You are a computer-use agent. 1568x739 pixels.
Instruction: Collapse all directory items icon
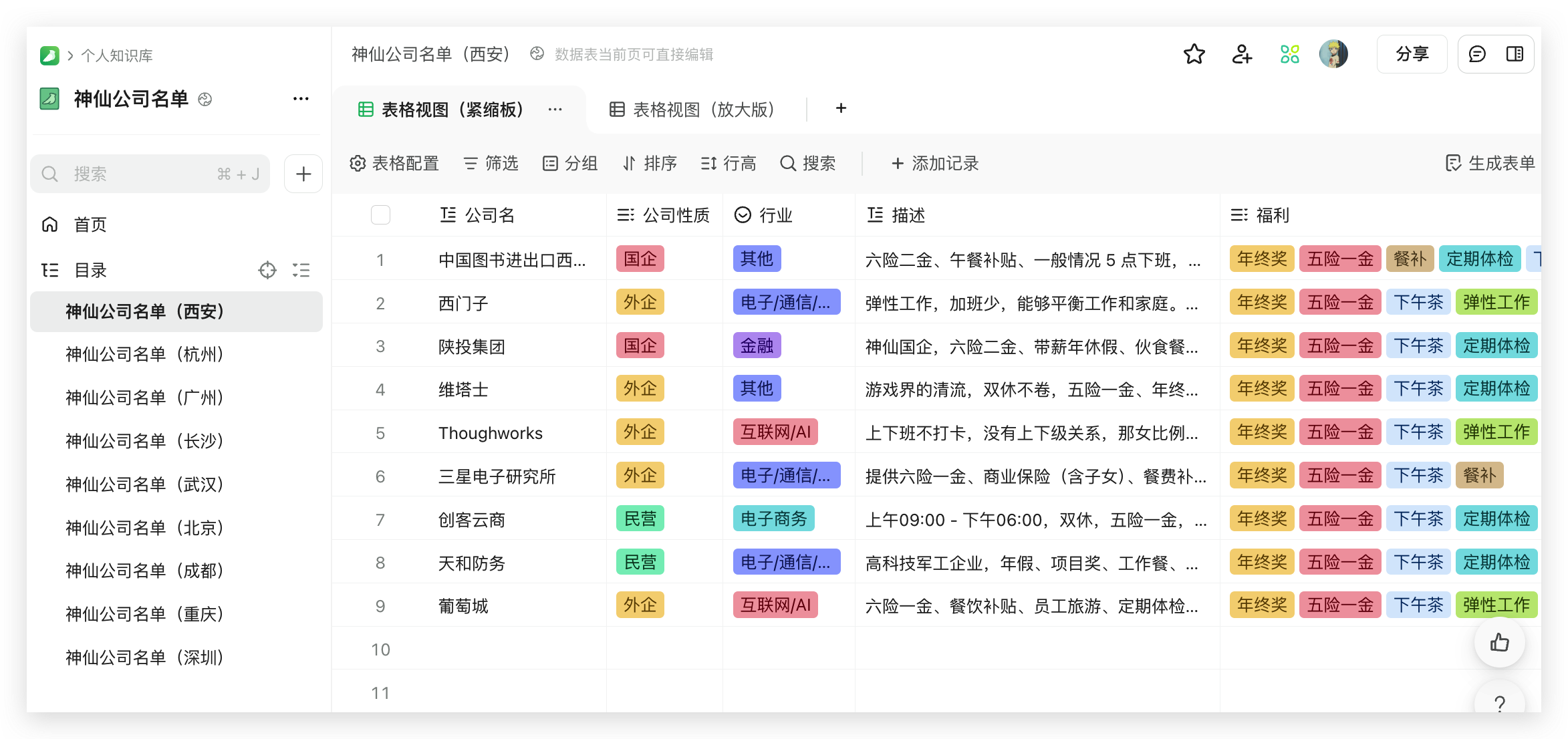pyautogui.click(x=301, y=270)
